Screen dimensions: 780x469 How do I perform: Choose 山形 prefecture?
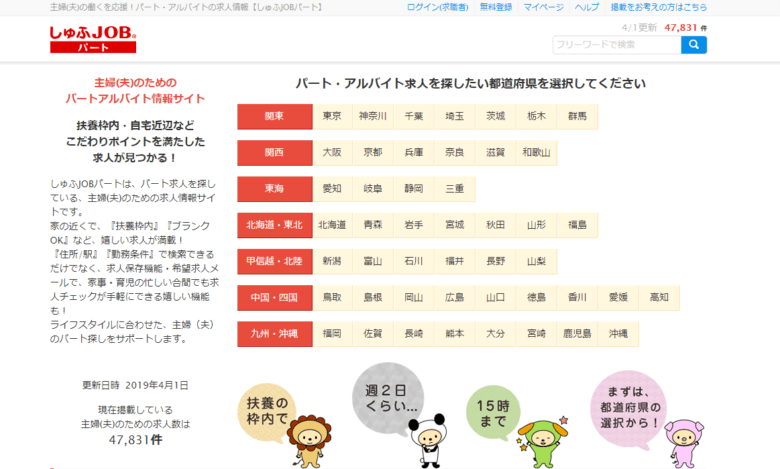point(536,225)
